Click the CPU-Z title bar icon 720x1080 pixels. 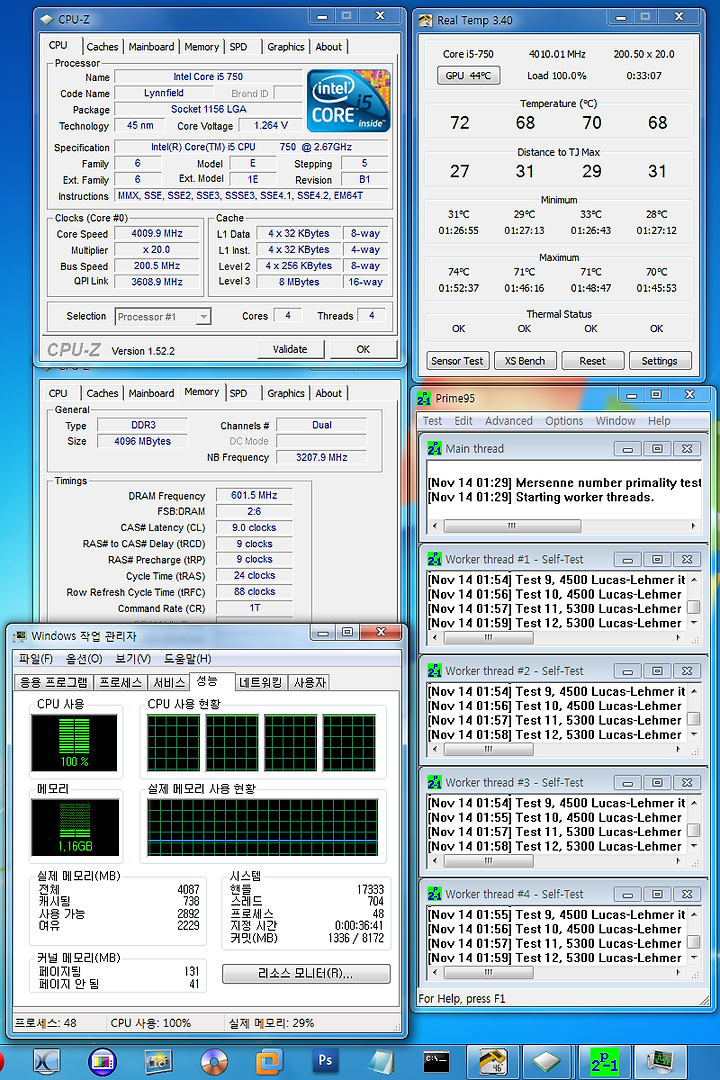47,19
